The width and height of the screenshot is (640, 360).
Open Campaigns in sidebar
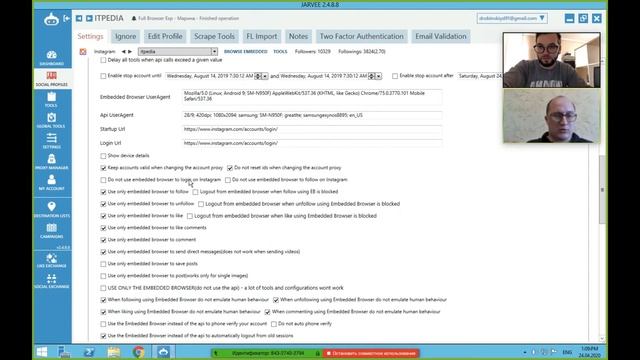(x=51, y=230)
